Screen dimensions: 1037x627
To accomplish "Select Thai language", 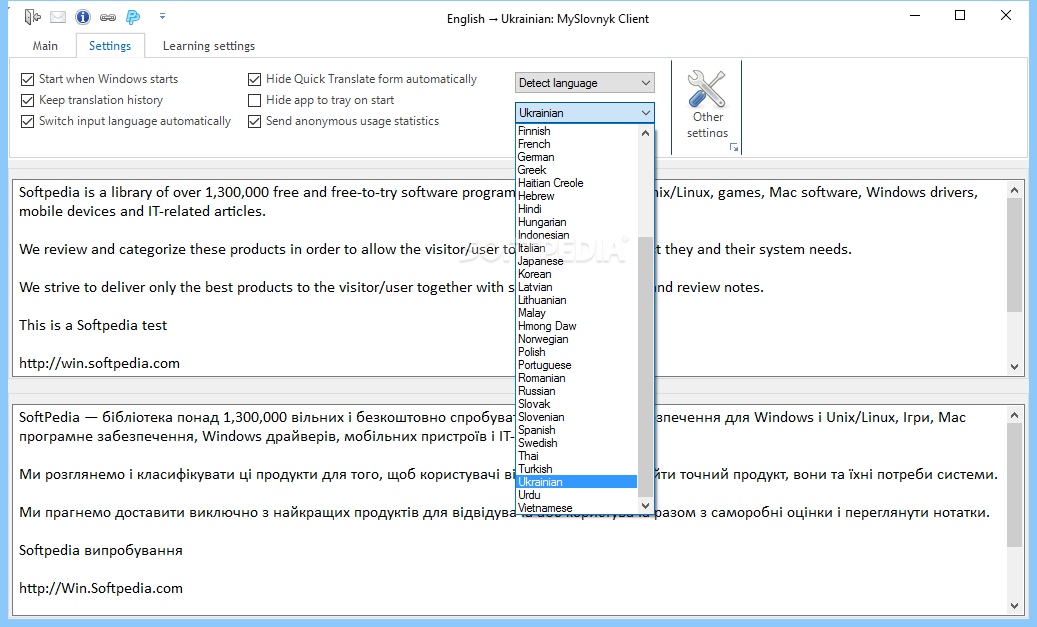I will 576,456.
